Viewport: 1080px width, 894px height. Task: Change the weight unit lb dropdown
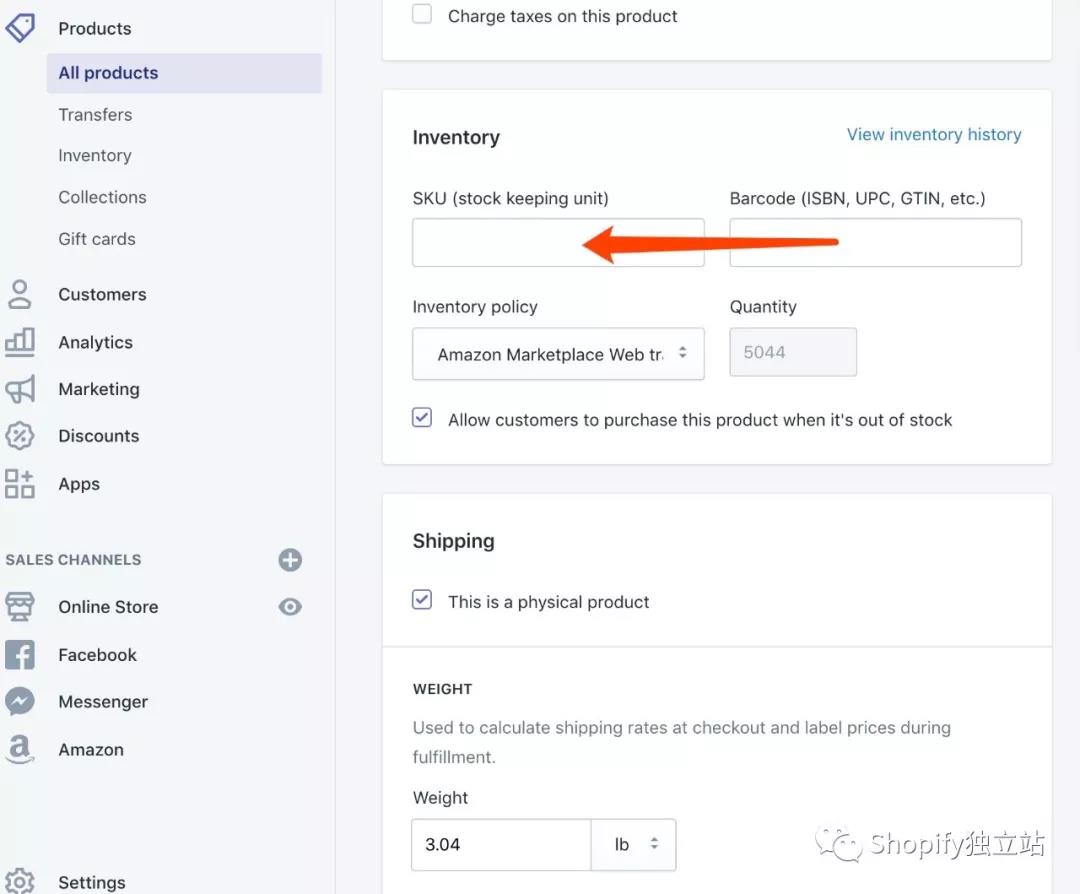634,844
